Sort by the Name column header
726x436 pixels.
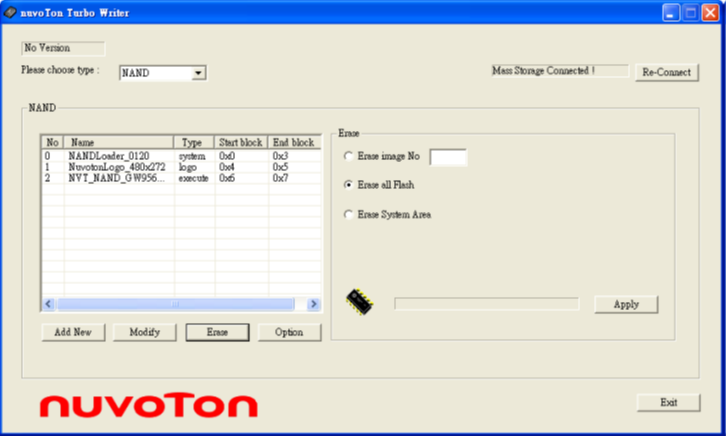(x=119, y=142)
